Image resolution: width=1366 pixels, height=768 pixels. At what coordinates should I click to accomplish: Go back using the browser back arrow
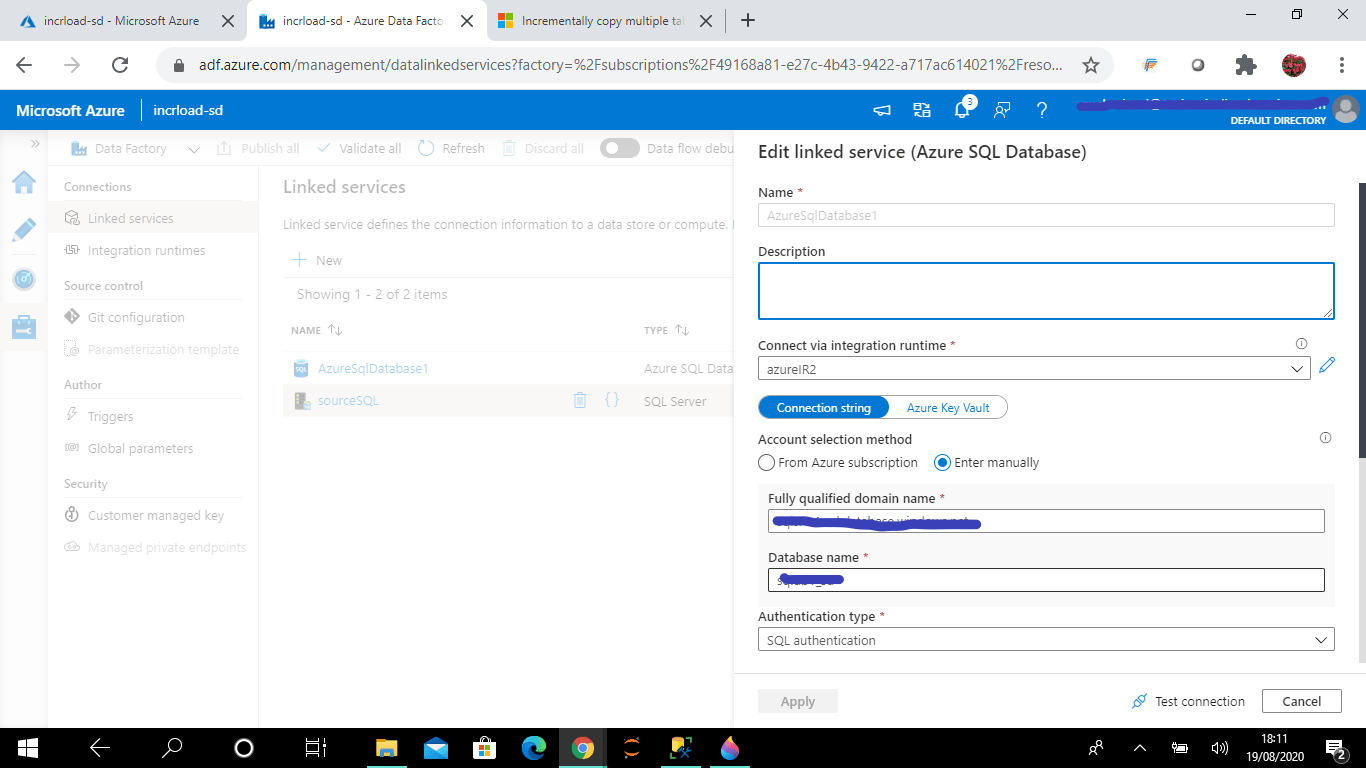[24, 65]
